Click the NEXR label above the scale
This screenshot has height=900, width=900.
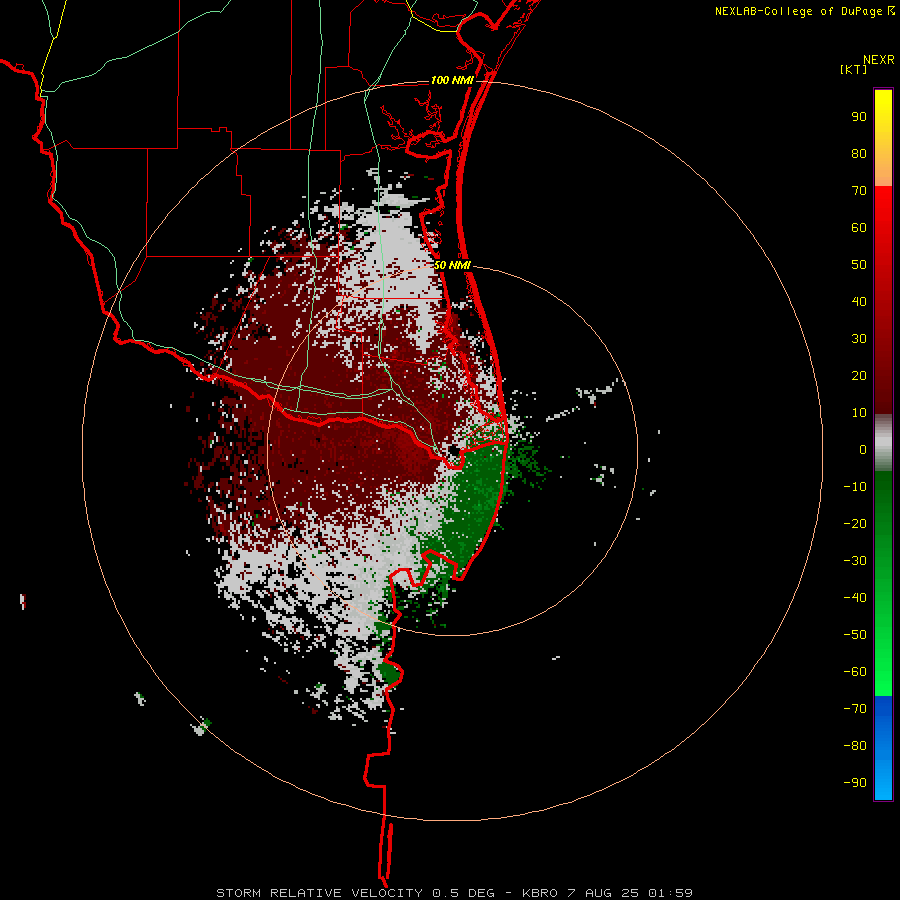[x=879, y=60]
